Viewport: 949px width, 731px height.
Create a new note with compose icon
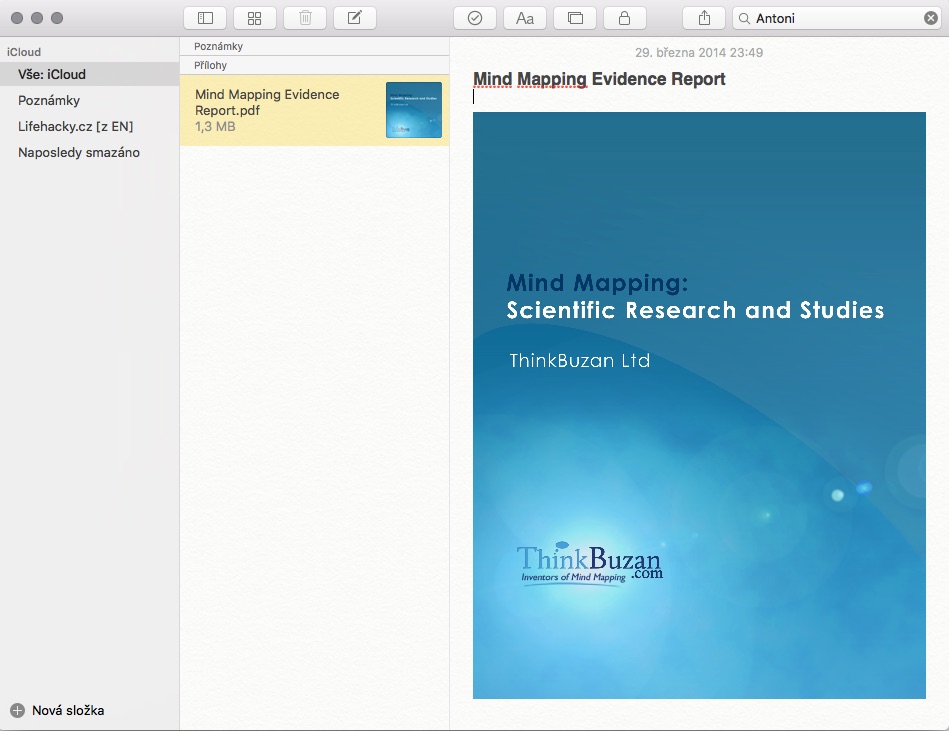click(x=355, y=18)
